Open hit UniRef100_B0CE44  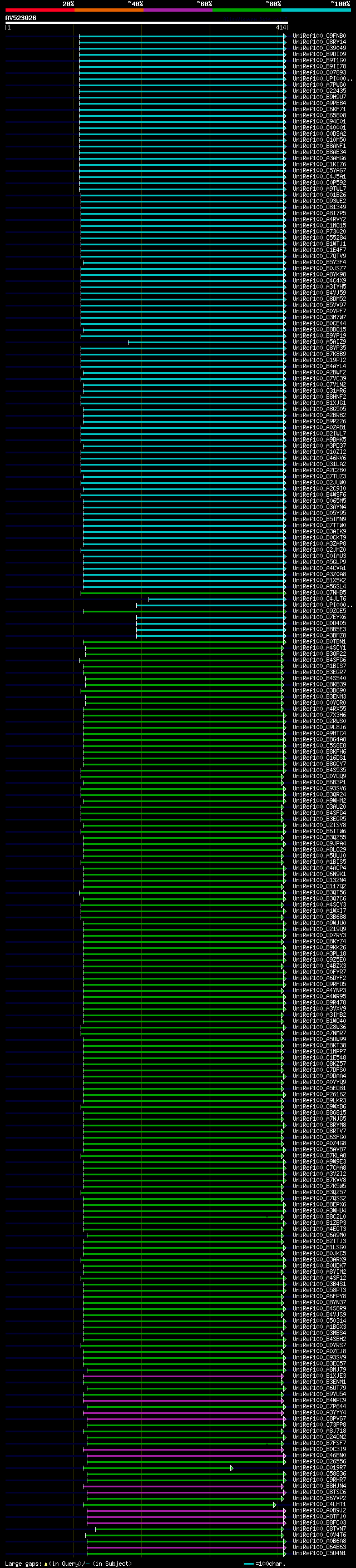click(319, 323)
